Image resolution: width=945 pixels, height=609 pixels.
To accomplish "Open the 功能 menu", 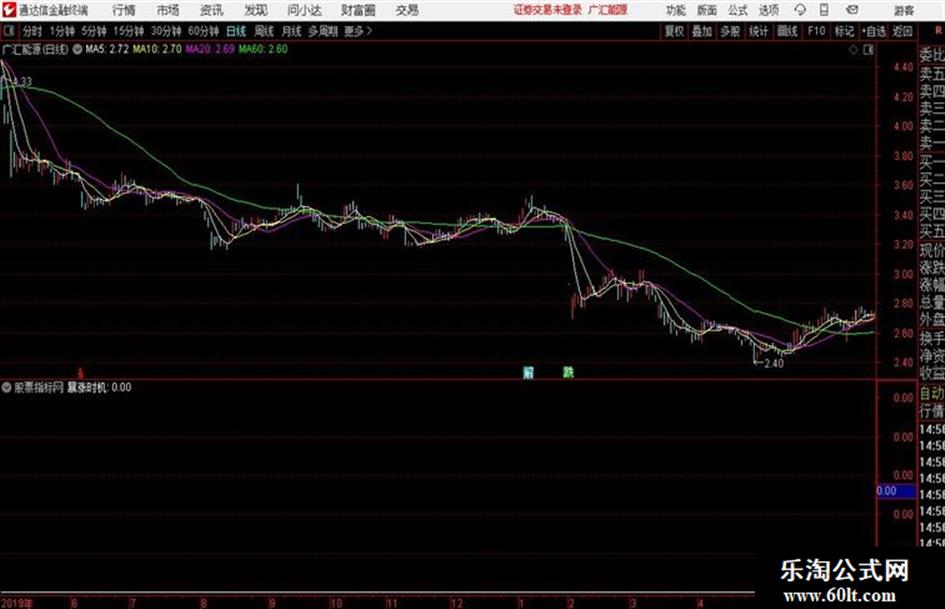I will tap(676, 10).
